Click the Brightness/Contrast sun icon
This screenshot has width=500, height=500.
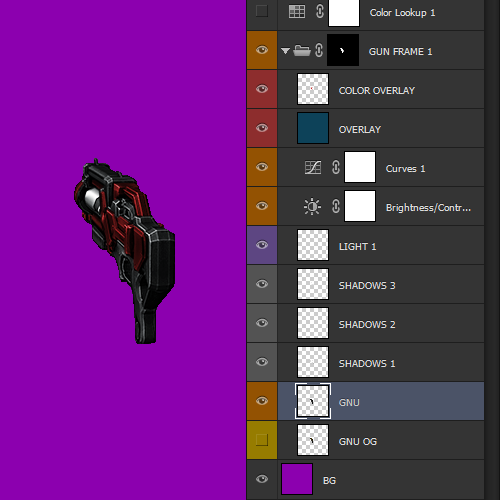coord(312,207)
